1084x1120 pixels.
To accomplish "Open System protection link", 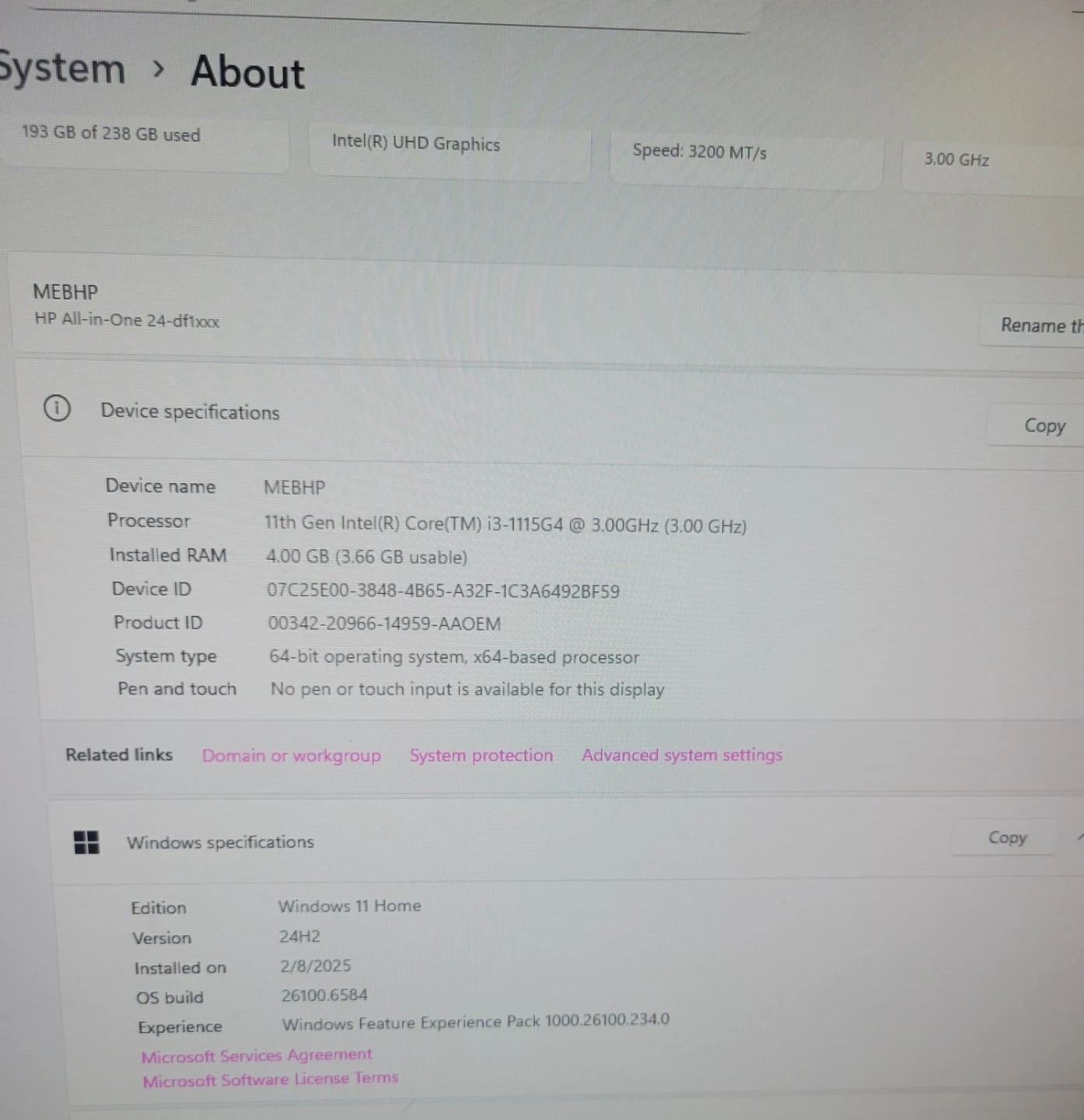I will pos(481,755).
